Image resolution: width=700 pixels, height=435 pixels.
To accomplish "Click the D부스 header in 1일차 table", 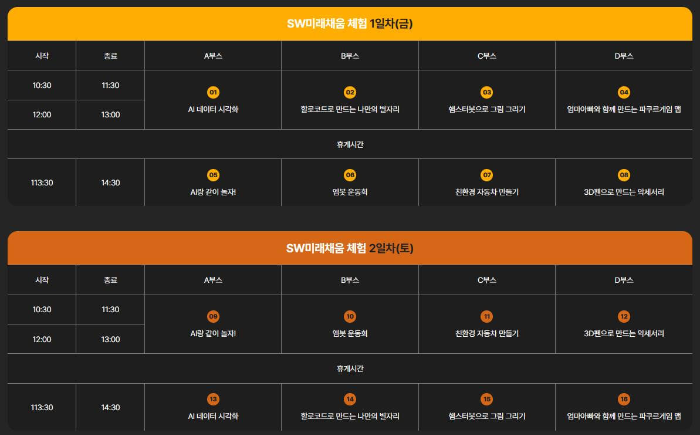I will click(x=624, y=56).
